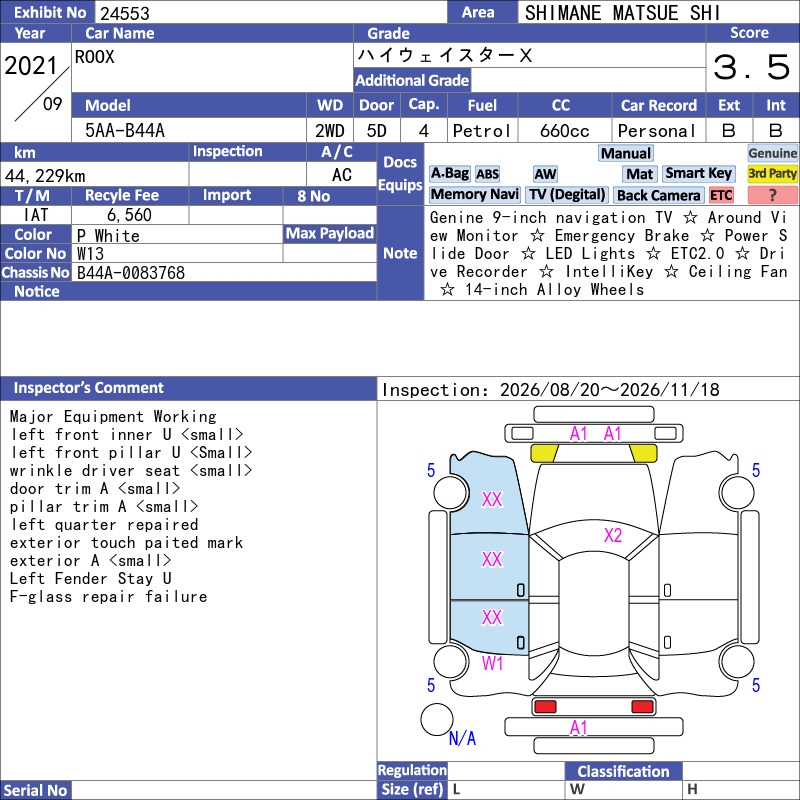
Task: Select the Back Camera tag
Action: click(658, 195)
